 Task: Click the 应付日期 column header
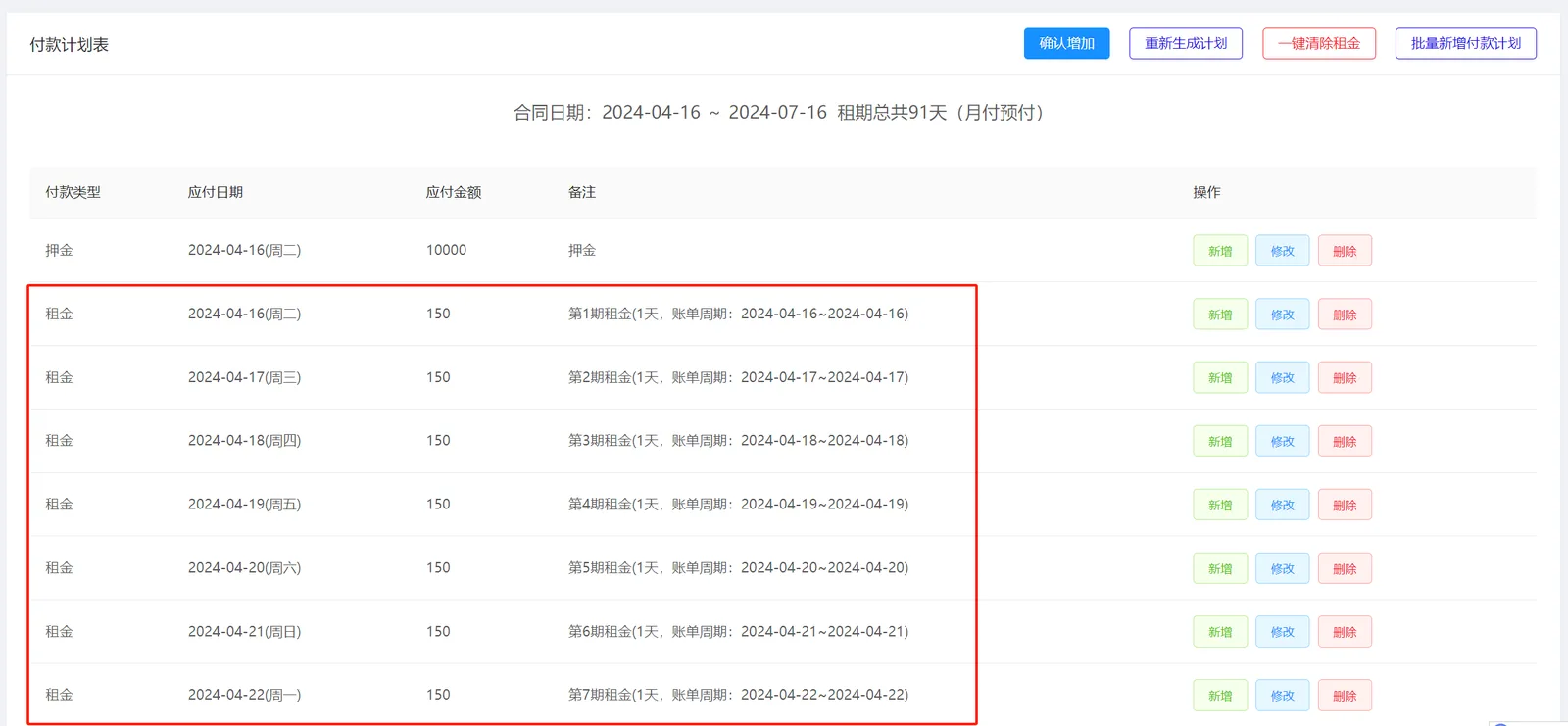(216, 192)
